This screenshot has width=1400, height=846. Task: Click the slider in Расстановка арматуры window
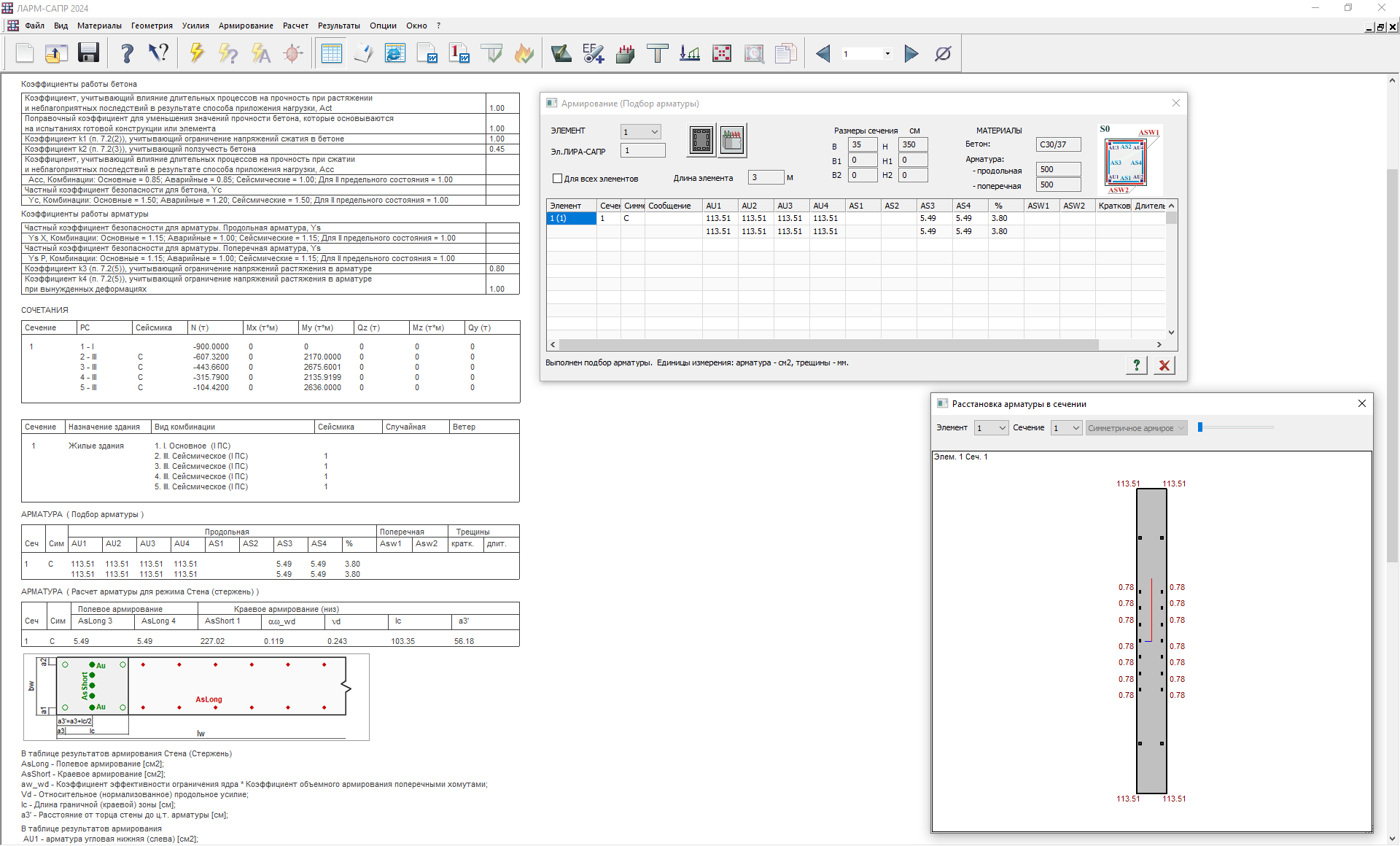[x=1200, y=427]
